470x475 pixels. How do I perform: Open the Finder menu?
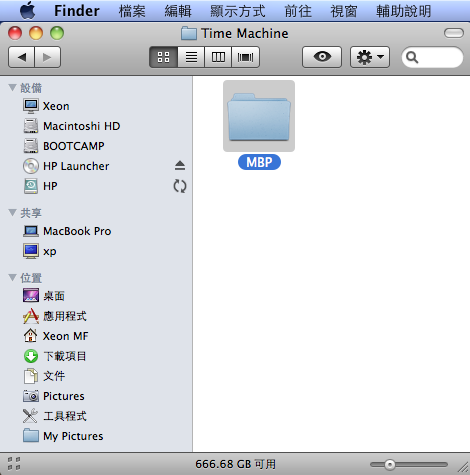[77, 11]
